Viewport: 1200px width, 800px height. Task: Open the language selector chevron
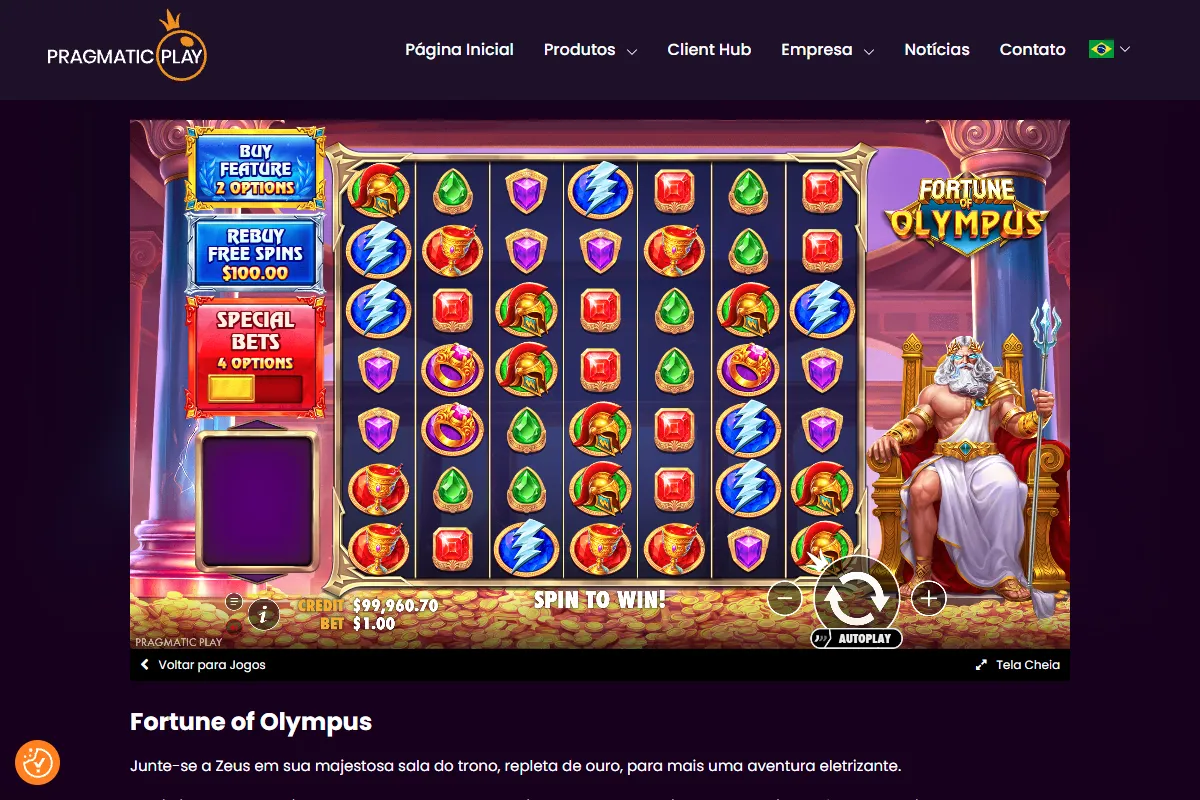(1125, 49)
